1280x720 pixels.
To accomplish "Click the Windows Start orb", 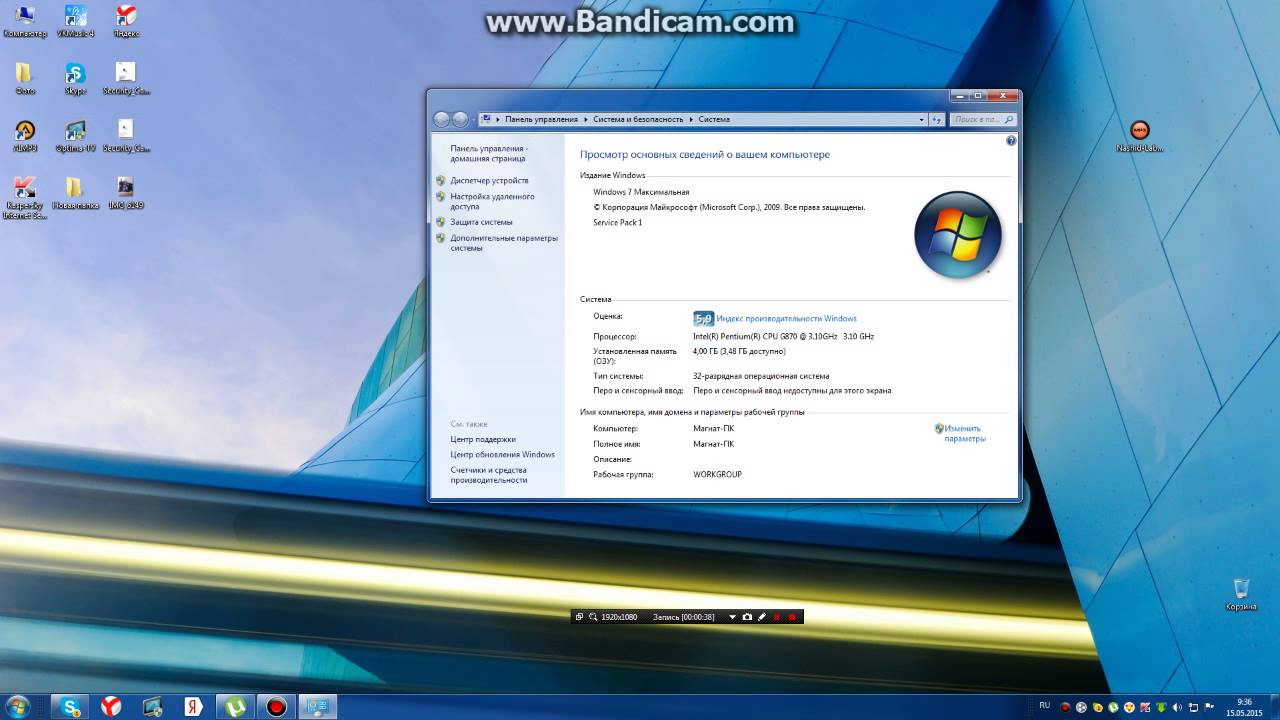I will tap(16, 706).
